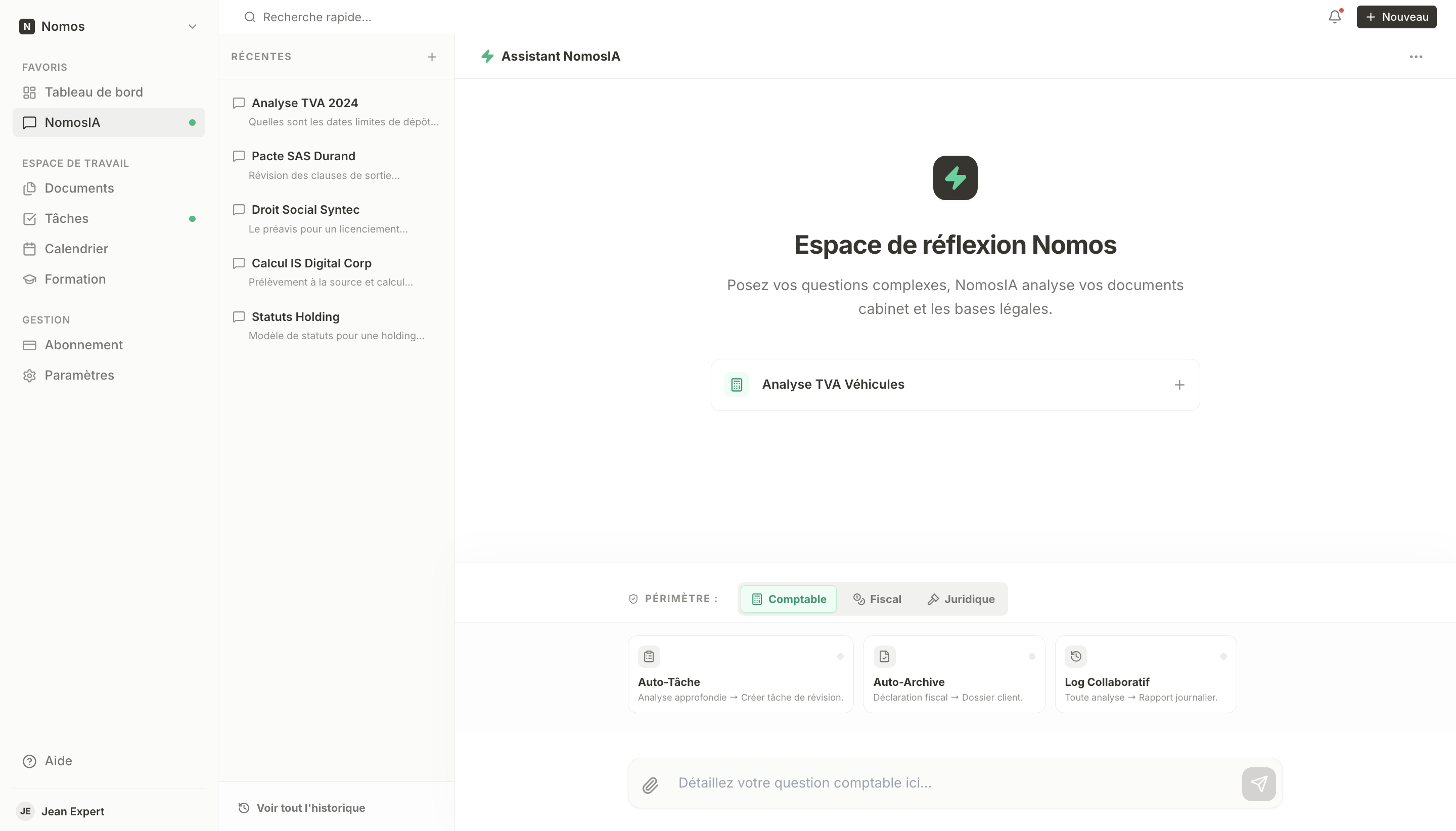Open Voir tout l'historique link
This screenshot has height=831, width=1456.
click(x=310, y=808)
